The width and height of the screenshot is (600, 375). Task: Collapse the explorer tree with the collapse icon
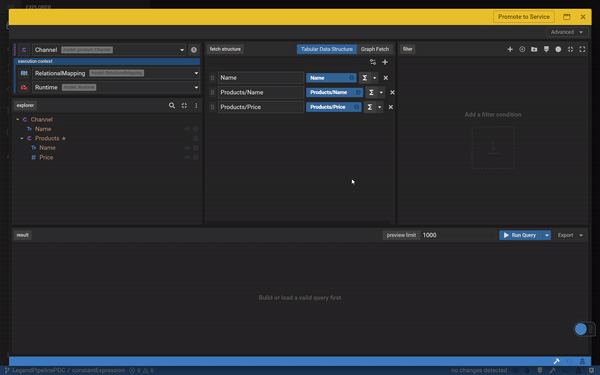tap(184, 105)
